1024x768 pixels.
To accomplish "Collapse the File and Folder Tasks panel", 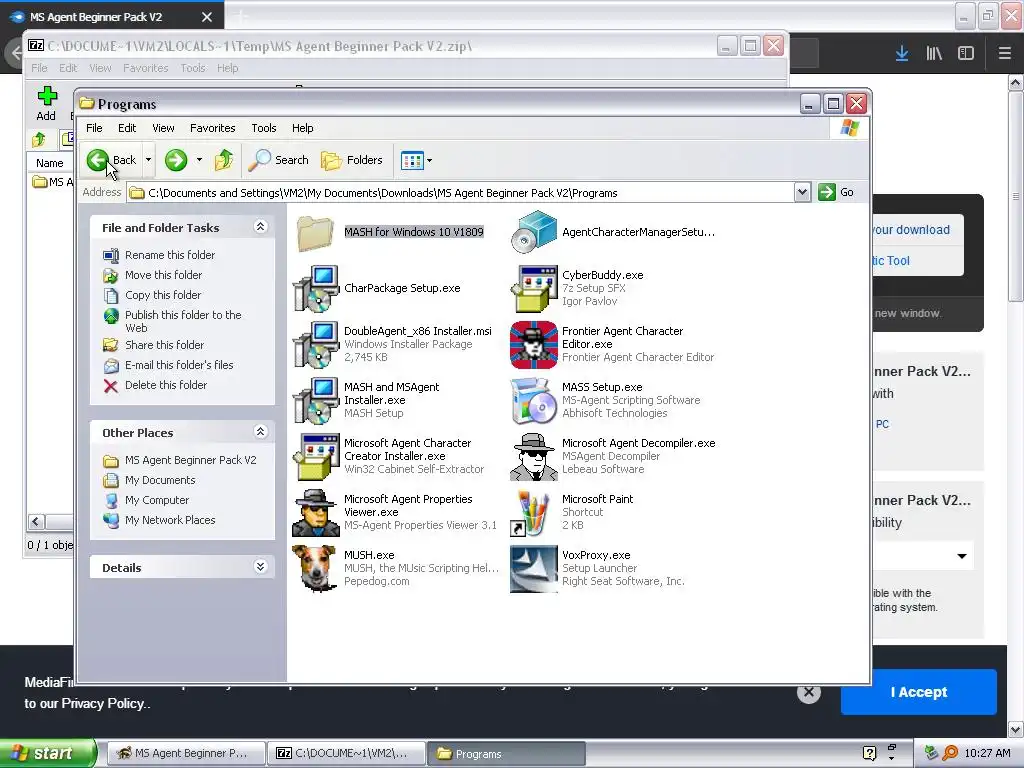I will point(261,227).
